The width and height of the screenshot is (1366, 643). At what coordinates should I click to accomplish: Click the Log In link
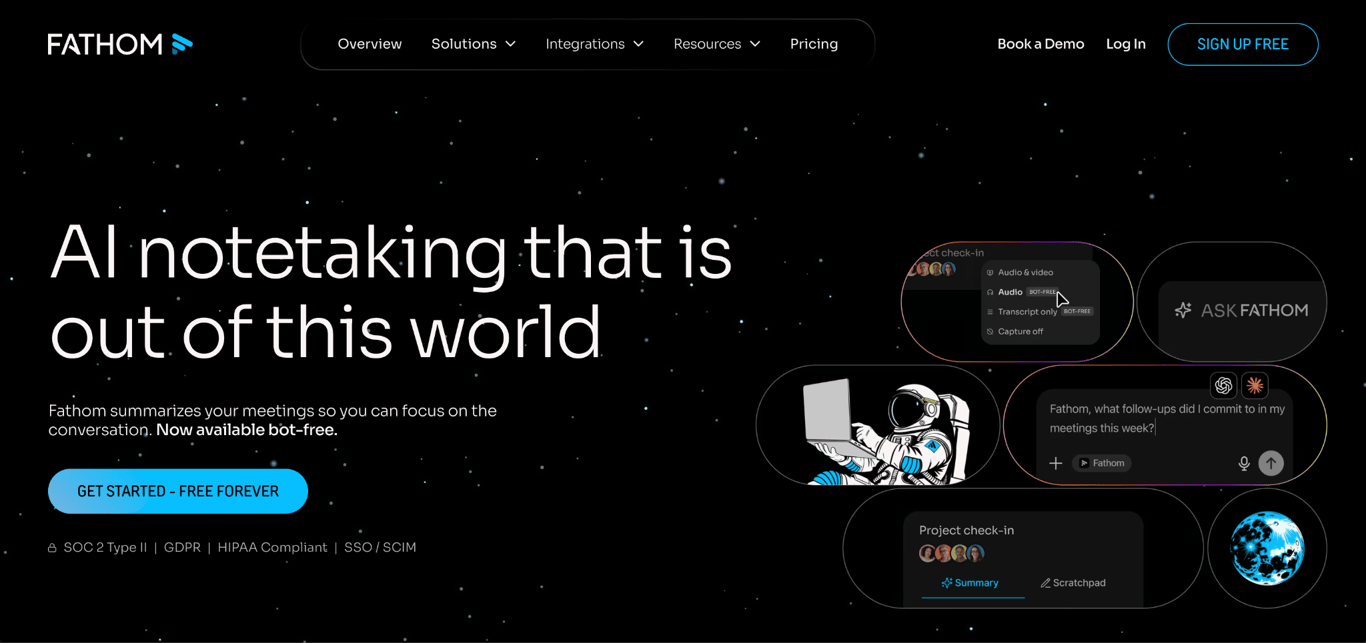[1126, 44]
